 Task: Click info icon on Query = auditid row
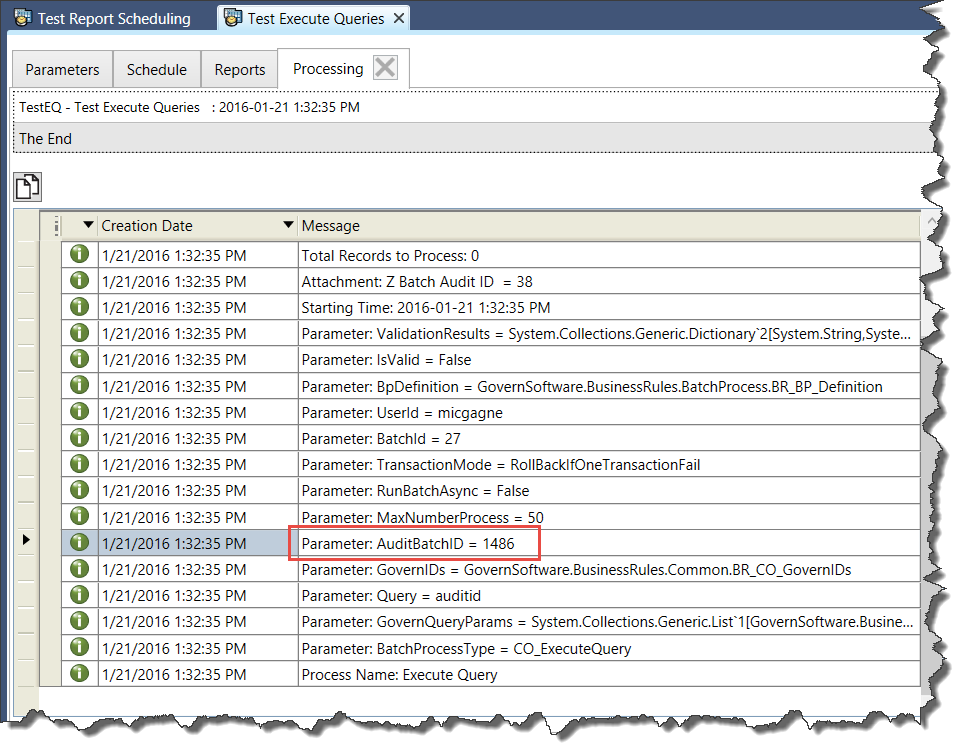coord(80,596)
